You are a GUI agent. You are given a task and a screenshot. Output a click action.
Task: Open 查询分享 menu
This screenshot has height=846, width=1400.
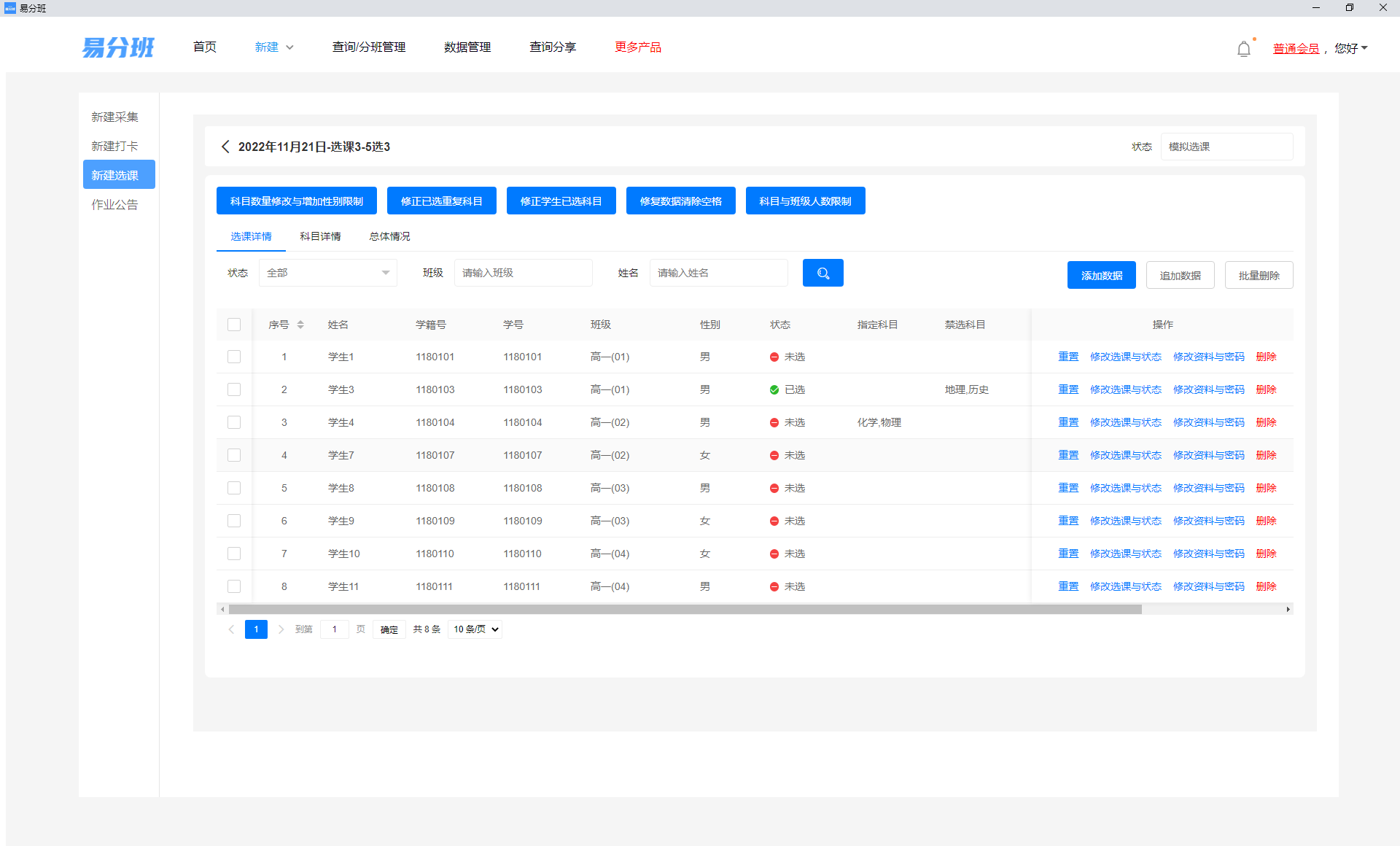point(553,47)
